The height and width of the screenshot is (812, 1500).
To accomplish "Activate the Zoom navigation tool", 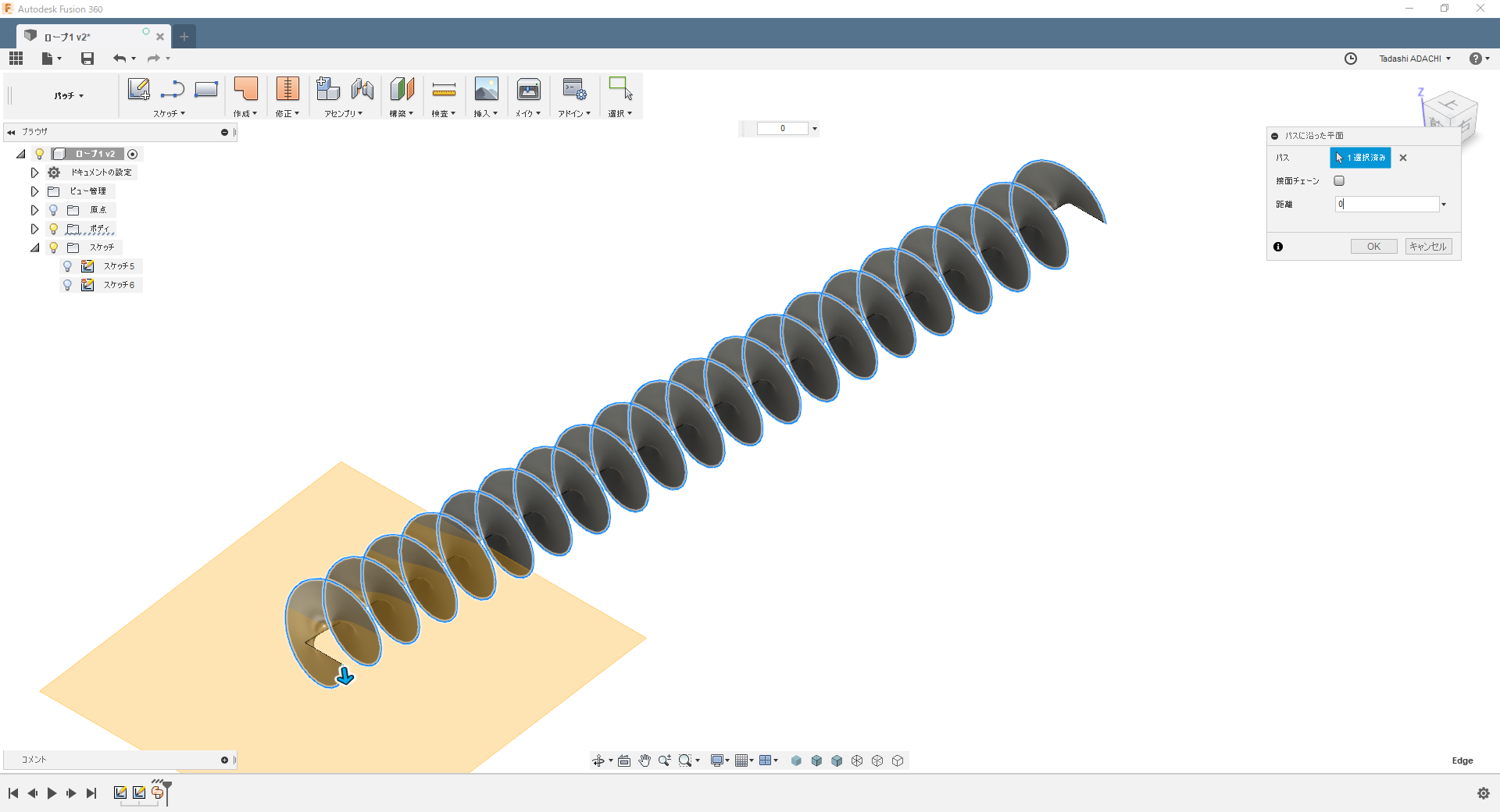I will click(665, 760).
